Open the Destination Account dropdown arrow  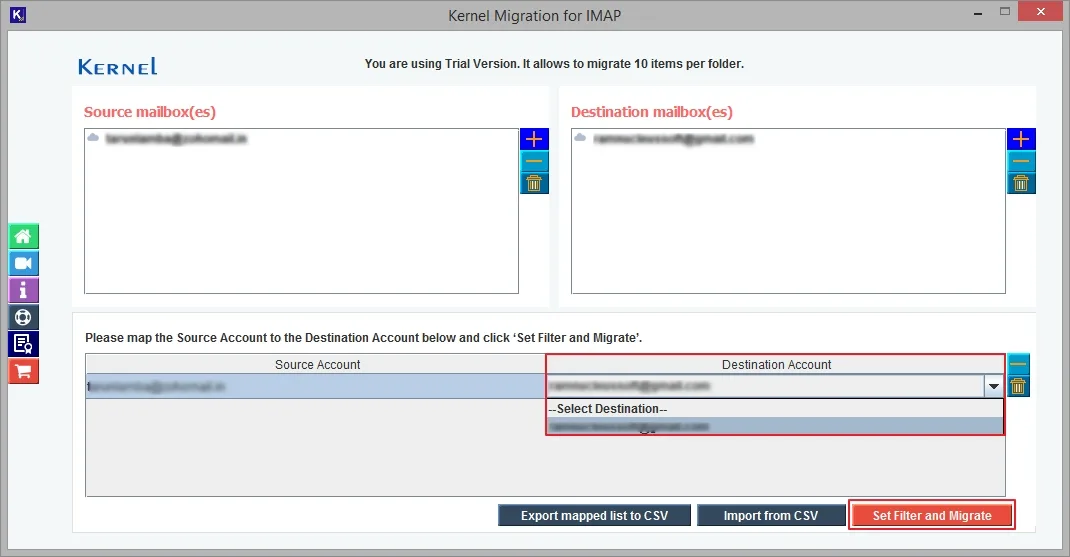tap(994, 386)
